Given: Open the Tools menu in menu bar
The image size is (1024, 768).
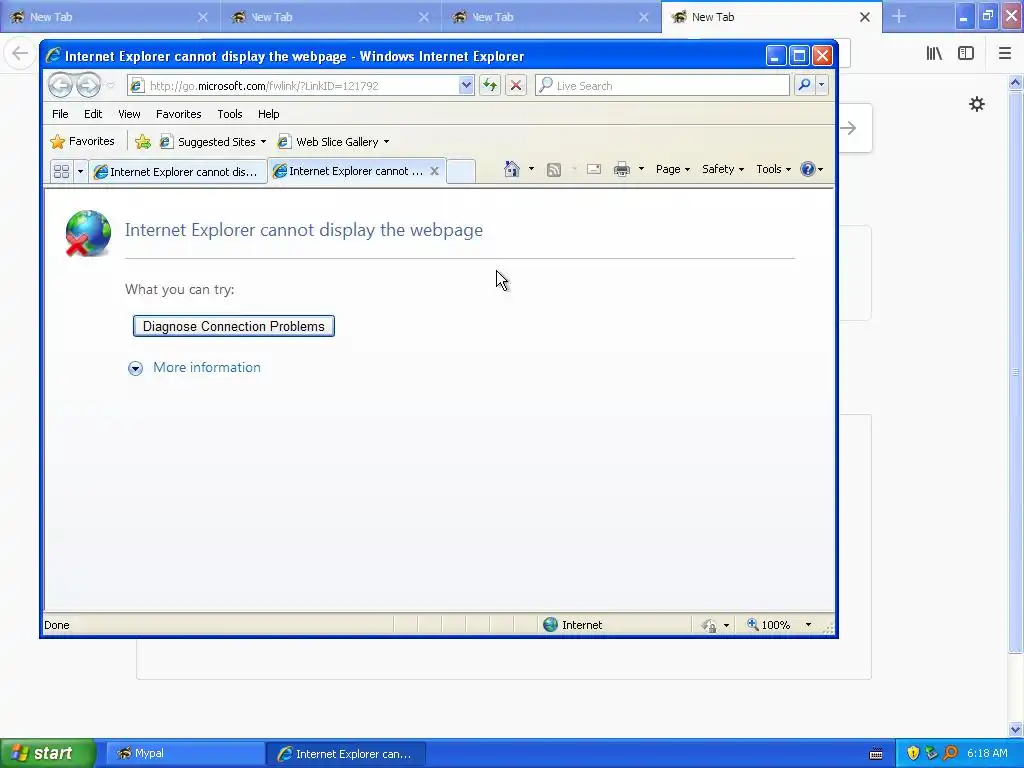Looking at the screenshot, I should [x=230, y=114].
